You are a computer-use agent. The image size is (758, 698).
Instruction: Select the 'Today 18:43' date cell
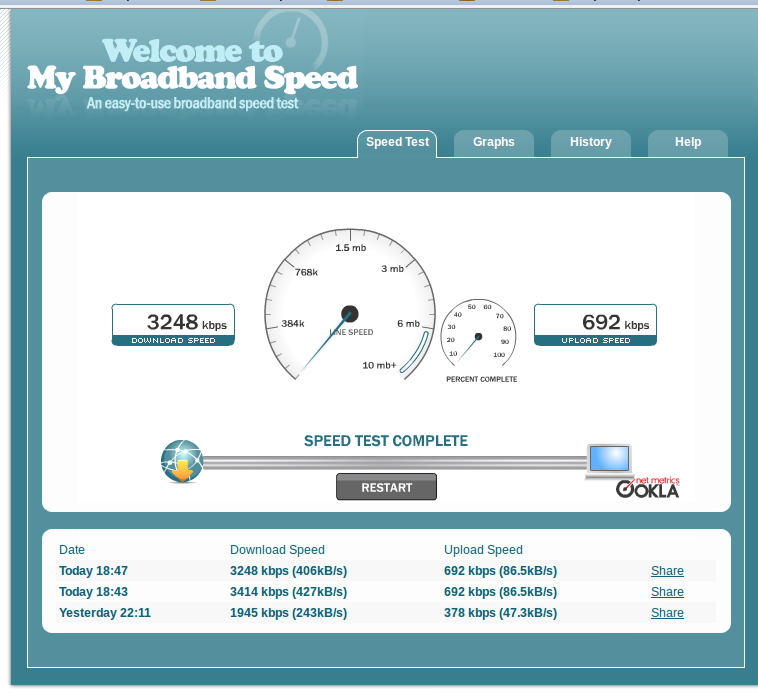coord(93,592)
